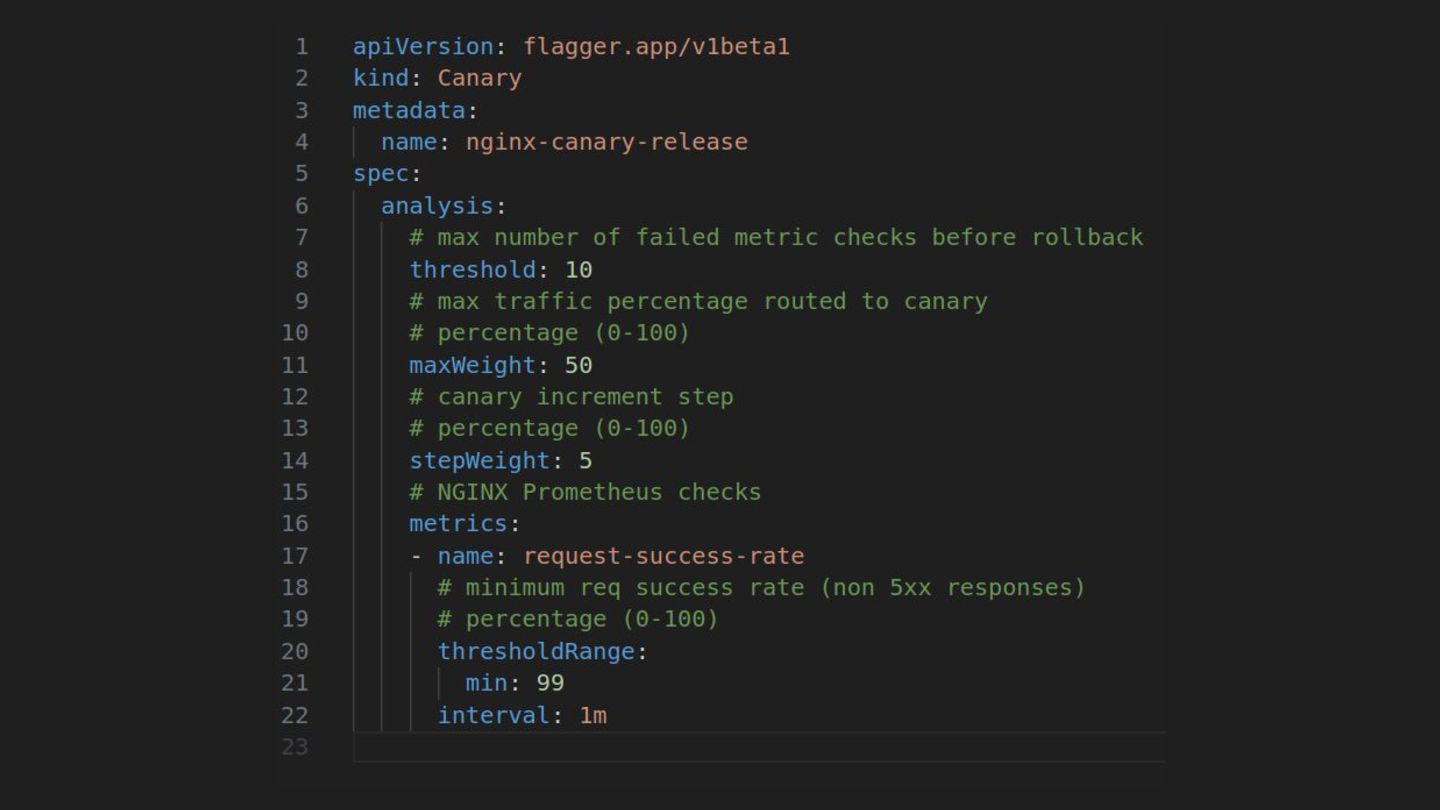This screenshot has width=1440, height=810.
Task: Place cursor on flagger.app/v1beta1 value
Action: pyautogui.click(x=656, y=47)
